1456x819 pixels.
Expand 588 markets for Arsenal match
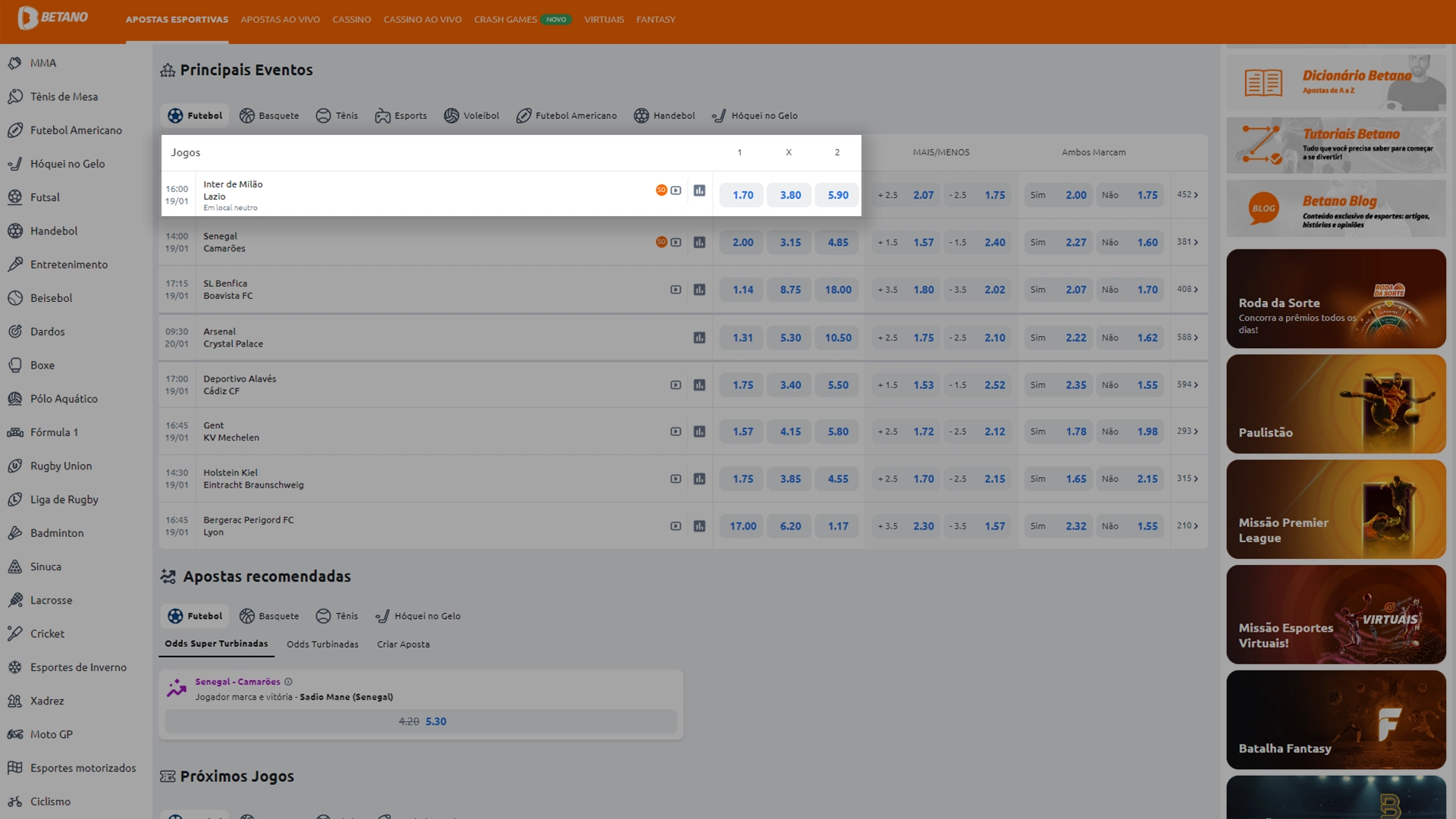click(x=1188, y=337)
